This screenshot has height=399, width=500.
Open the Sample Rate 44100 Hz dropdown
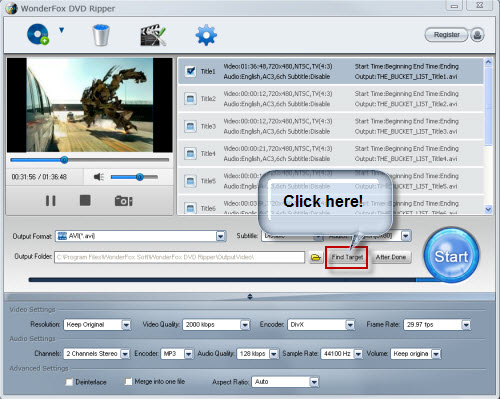point(342,354)
